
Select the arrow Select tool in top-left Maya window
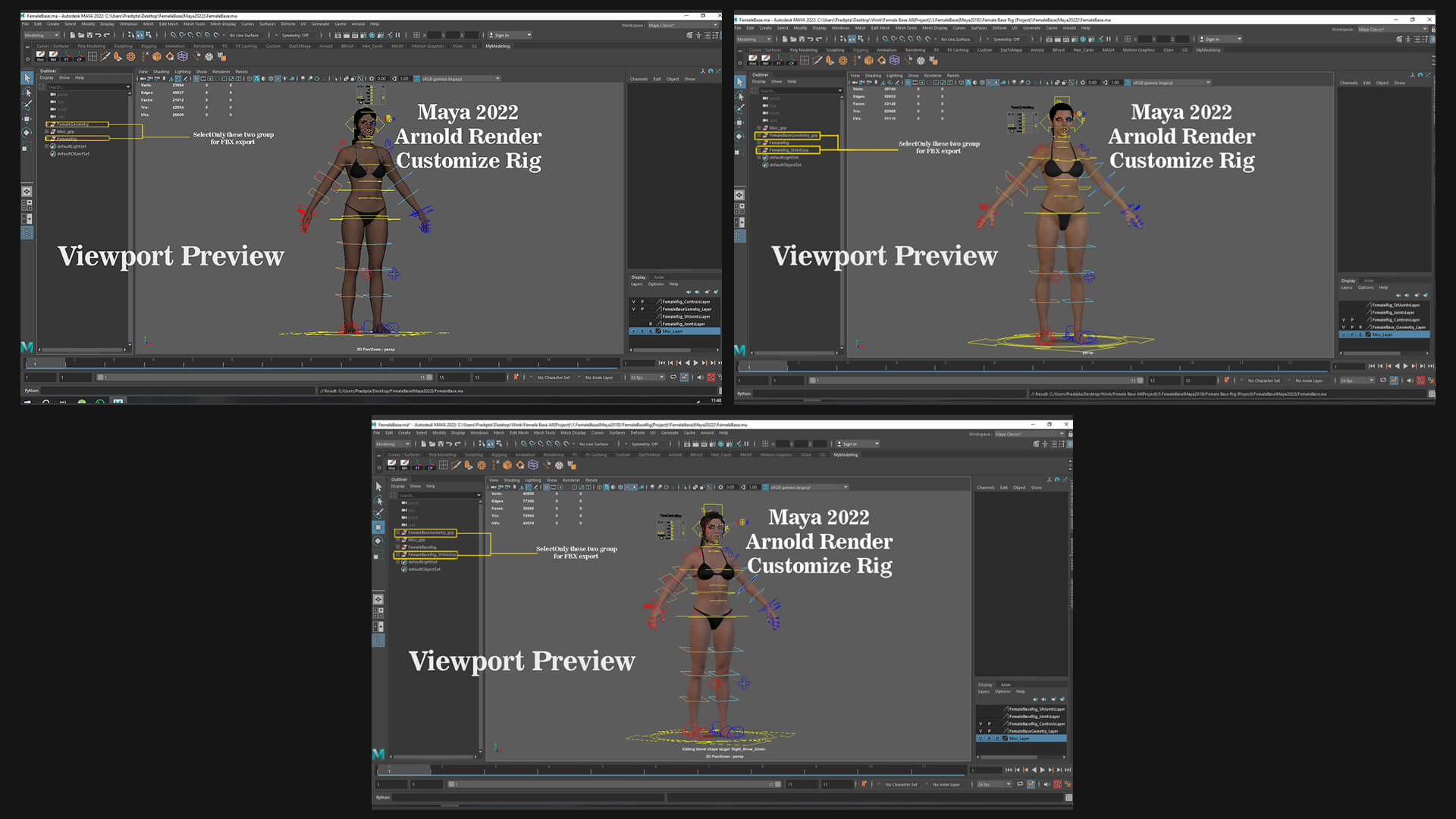click(27, 78)
